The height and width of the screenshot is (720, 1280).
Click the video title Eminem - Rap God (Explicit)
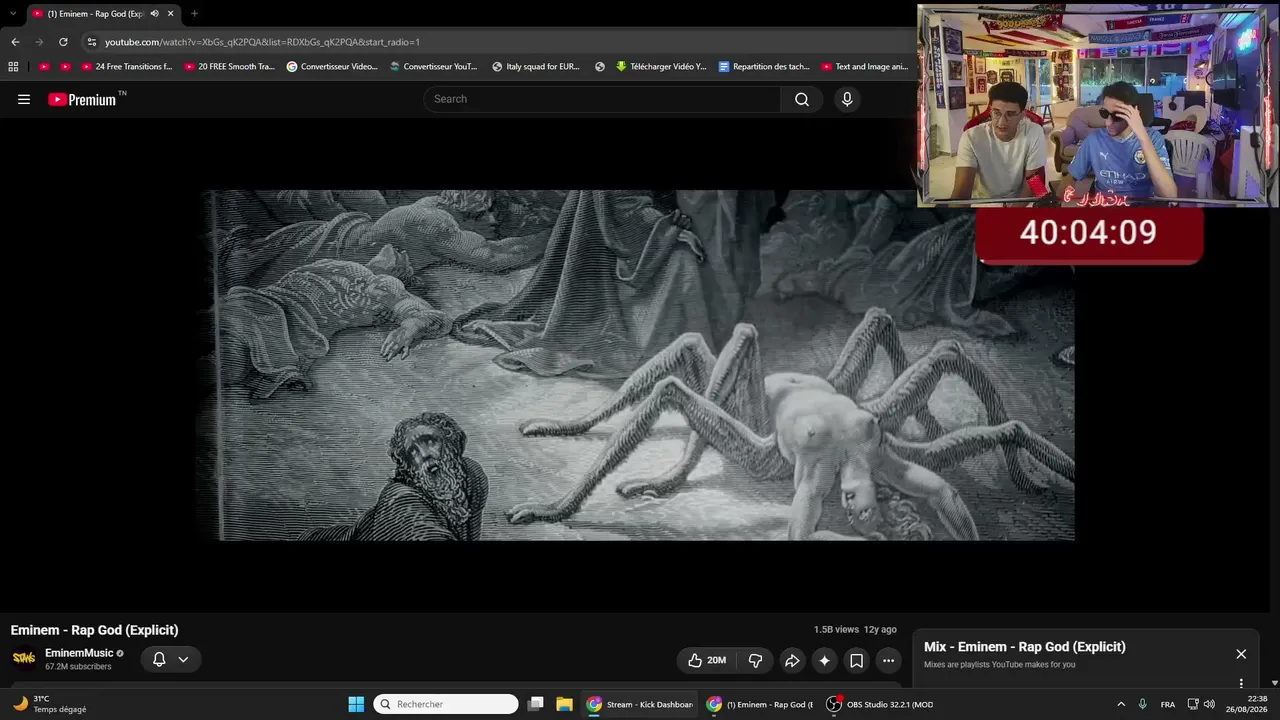coord(95,630)
